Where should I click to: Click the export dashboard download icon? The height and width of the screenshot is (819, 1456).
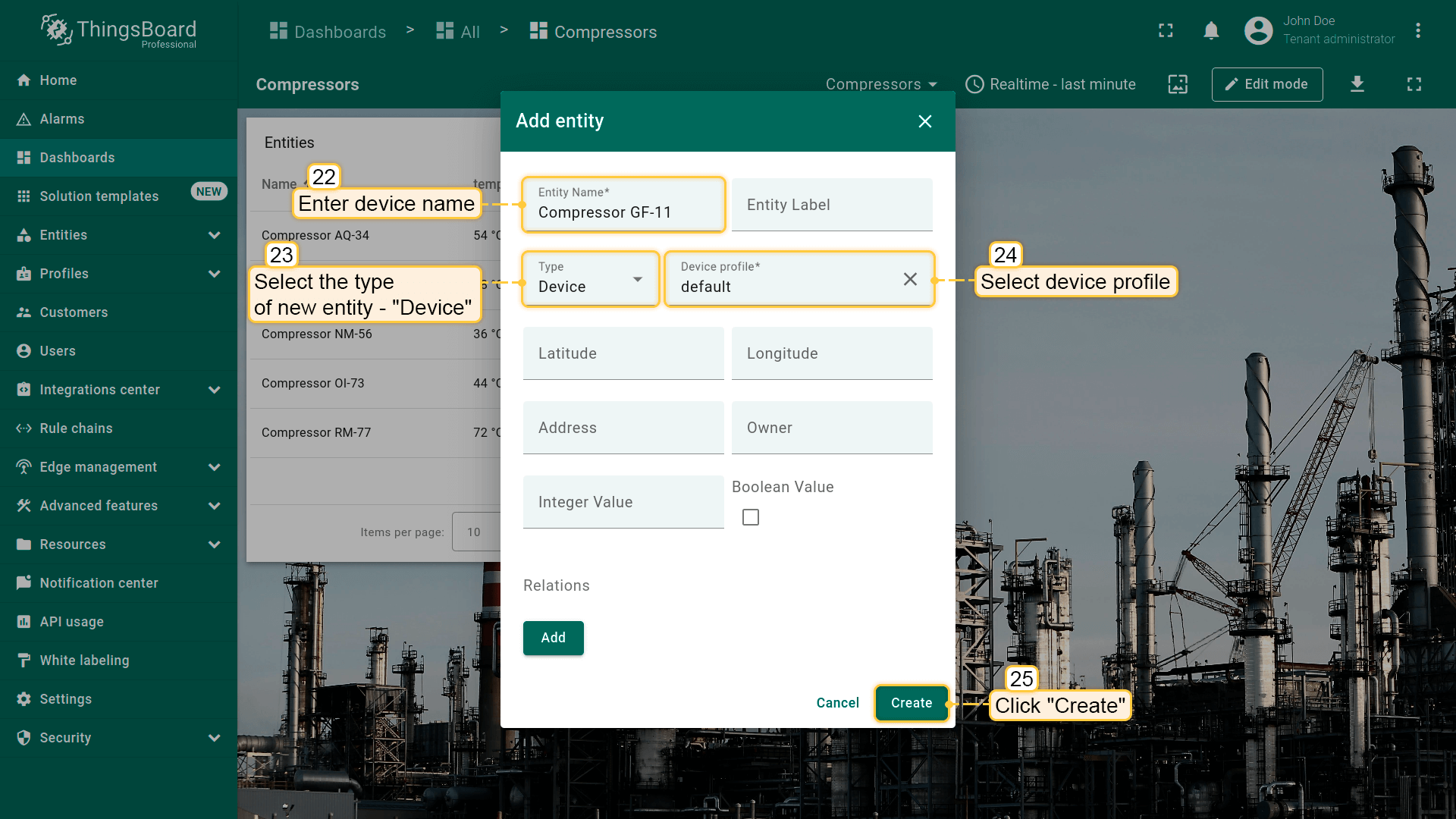coord(1357,84)
